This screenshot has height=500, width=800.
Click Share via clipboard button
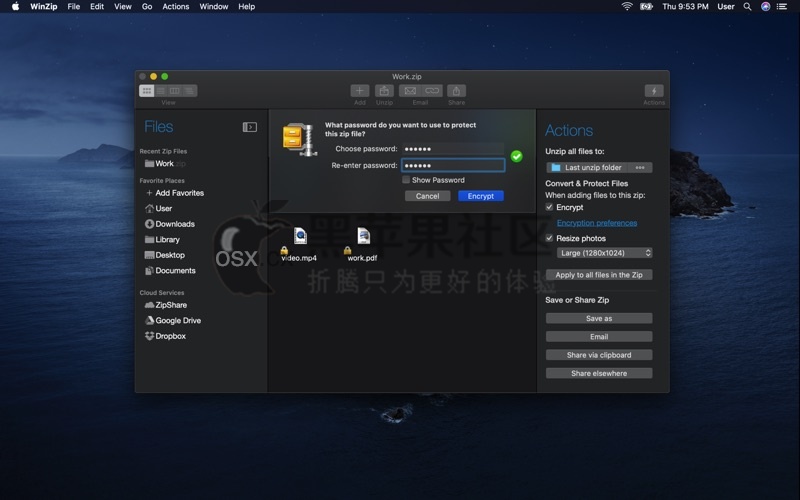point(599,355)
